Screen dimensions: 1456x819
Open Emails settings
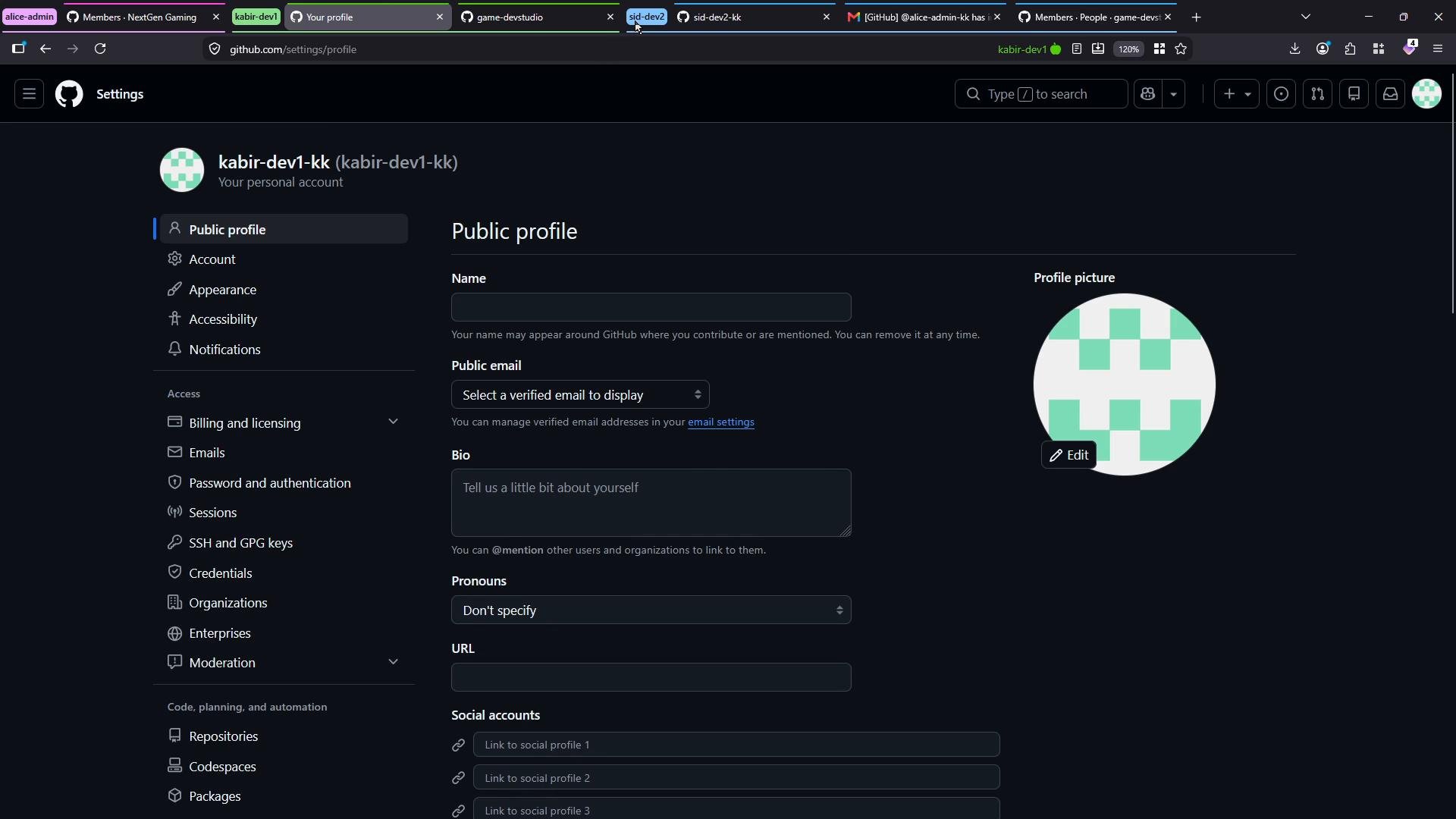coord(284,453)
